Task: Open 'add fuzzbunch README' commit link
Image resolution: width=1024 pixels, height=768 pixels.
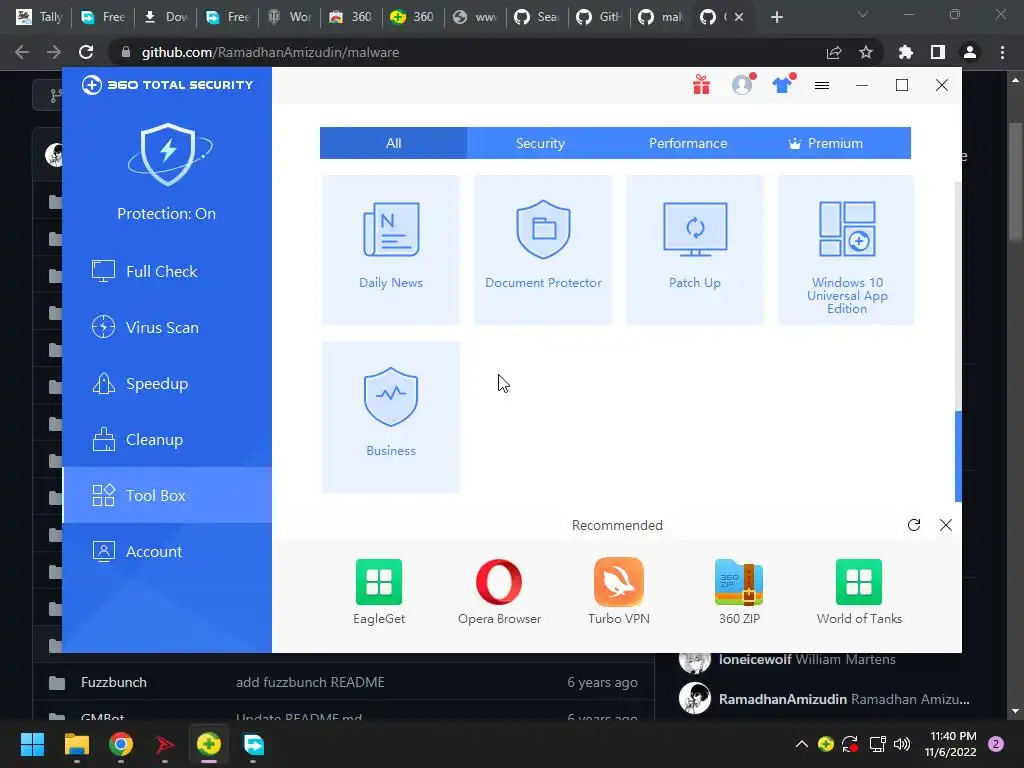Action: coord(310,682)
